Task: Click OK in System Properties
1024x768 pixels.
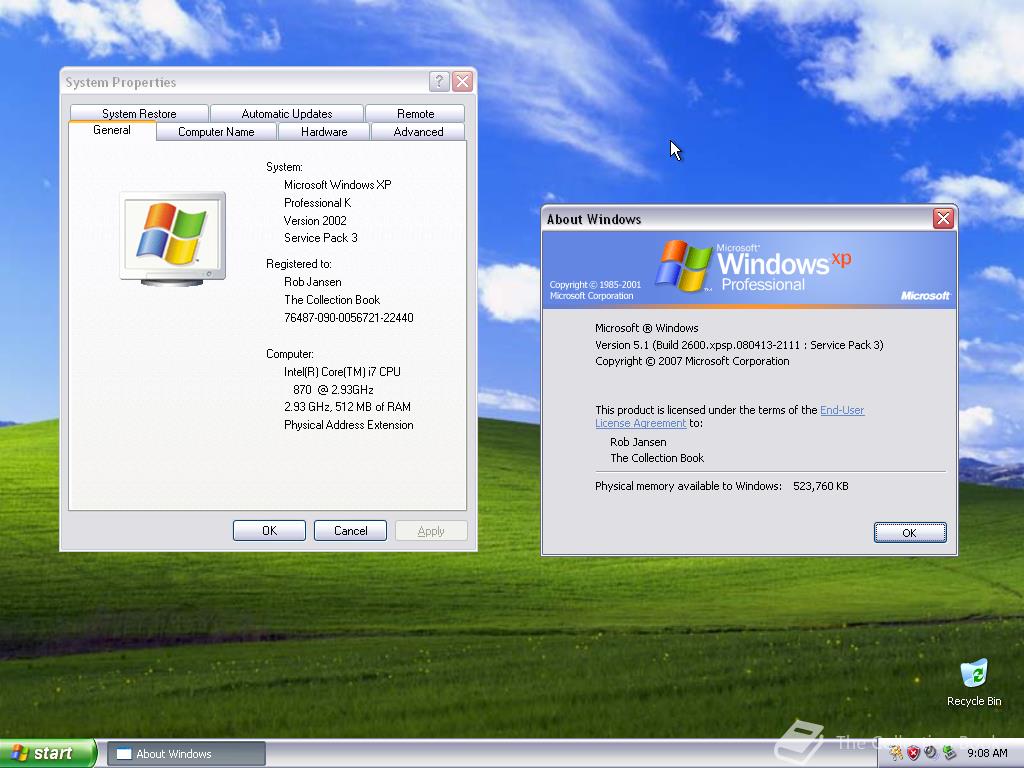Action: pos(269,531)
